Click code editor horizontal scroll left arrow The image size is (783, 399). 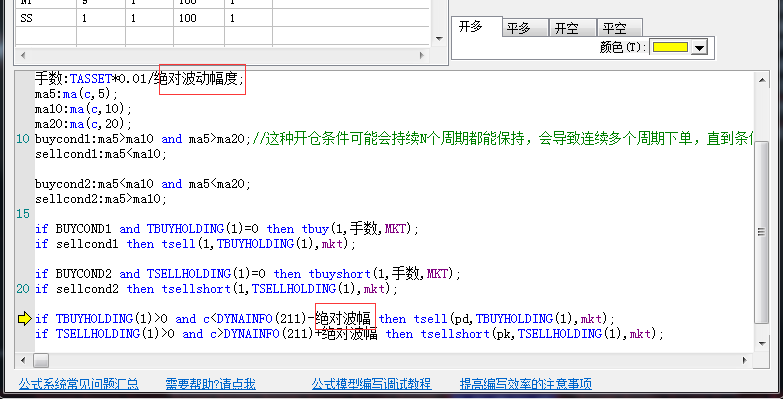22,360
